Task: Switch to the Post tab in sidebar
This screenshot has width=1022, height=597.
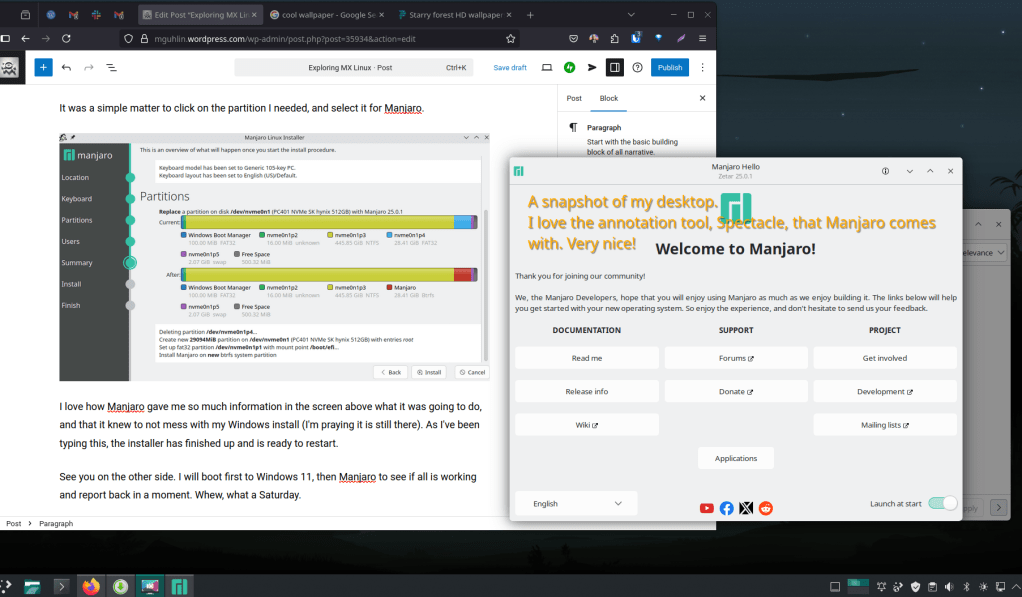Action: tap(574, 98)
